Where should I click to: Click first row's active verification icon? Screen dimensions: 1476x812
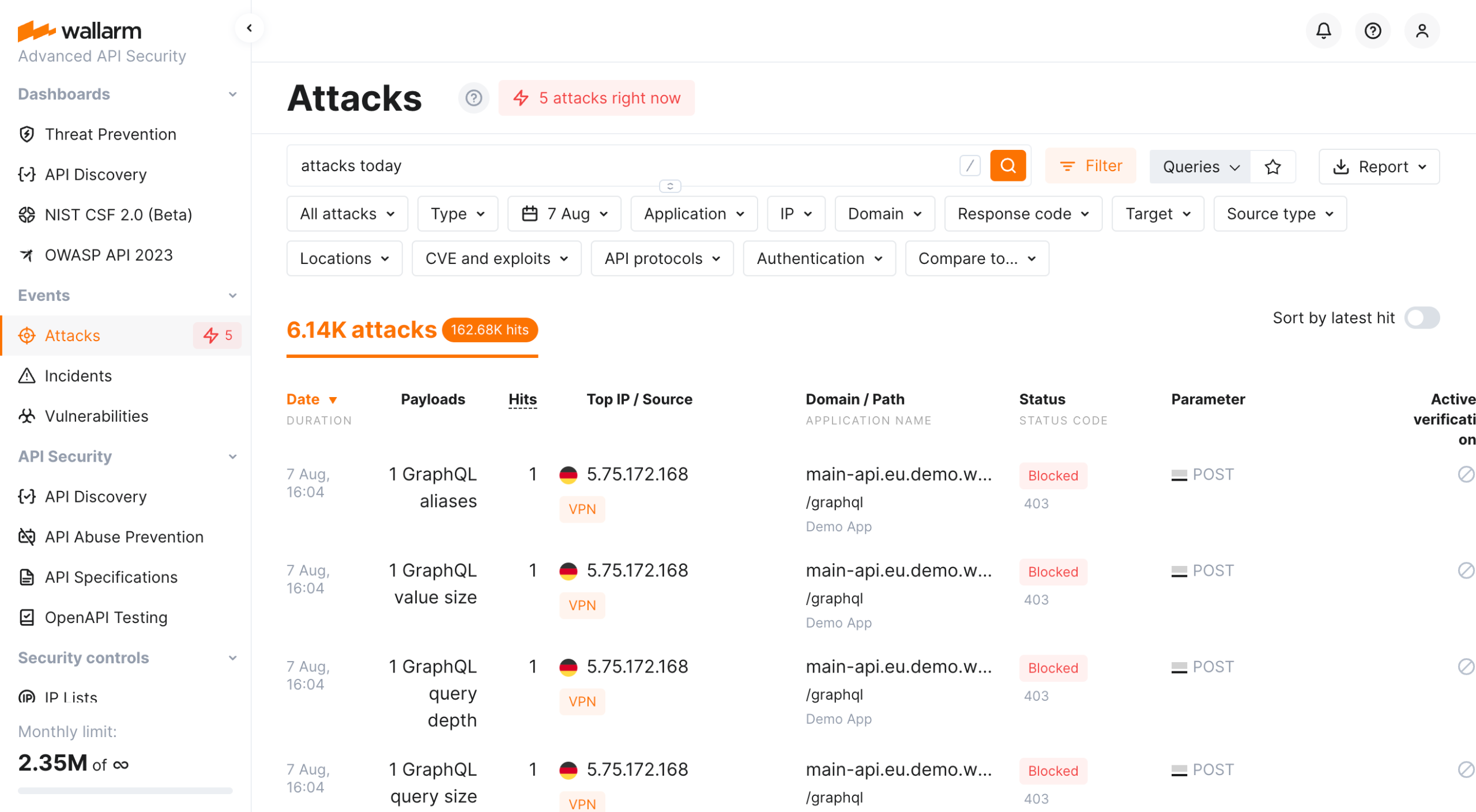tap(1465, 474)
